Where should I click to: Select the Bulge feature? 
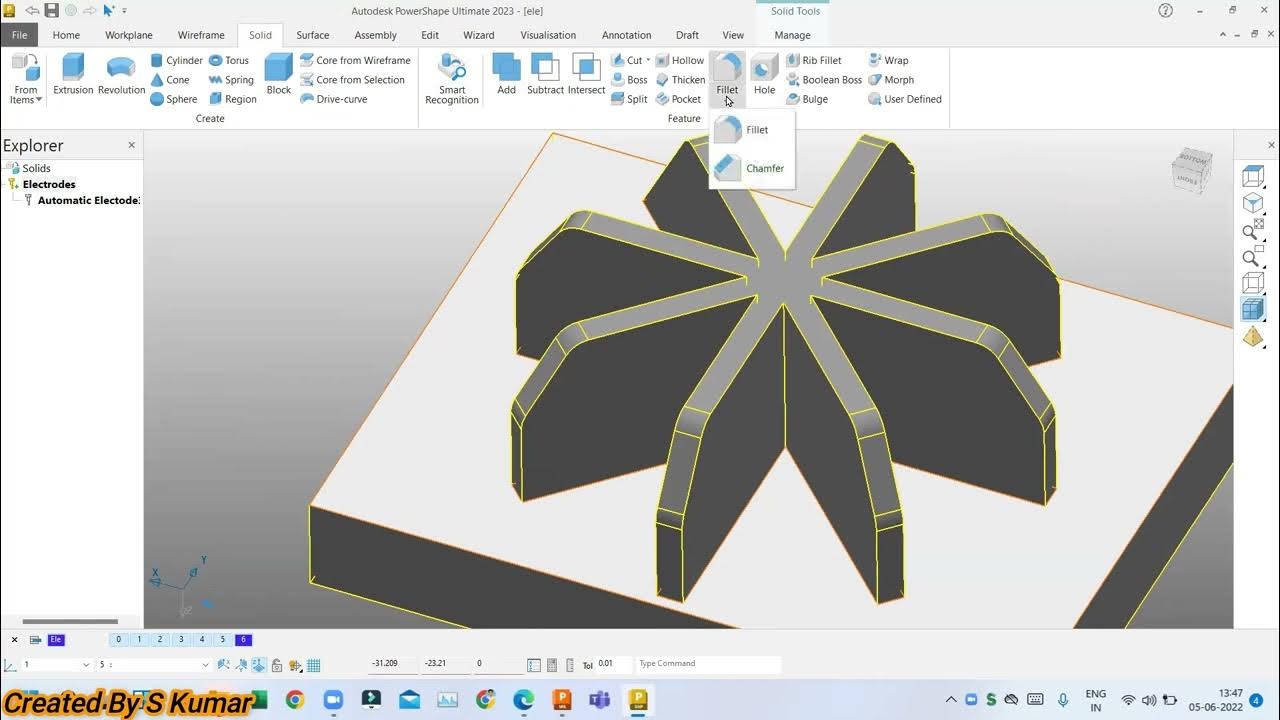pos(807,99)
